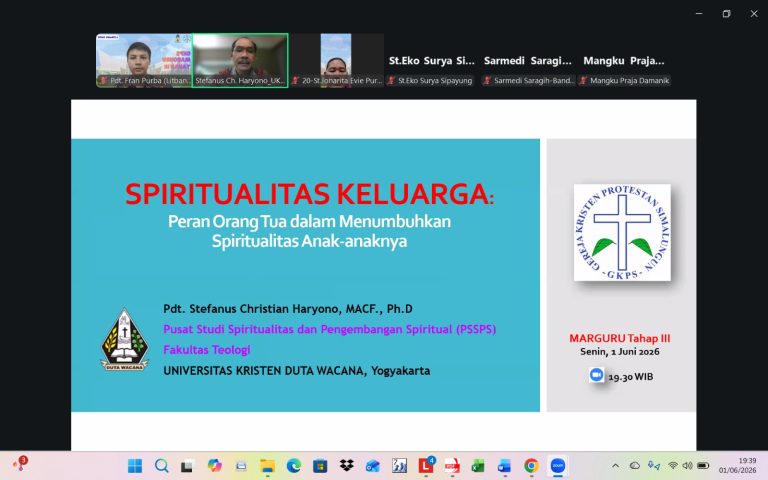This screenshot has height=480, width=768.
Task: Open Microsoft Store from the taskbar
Action: click(x=320, y=466)
